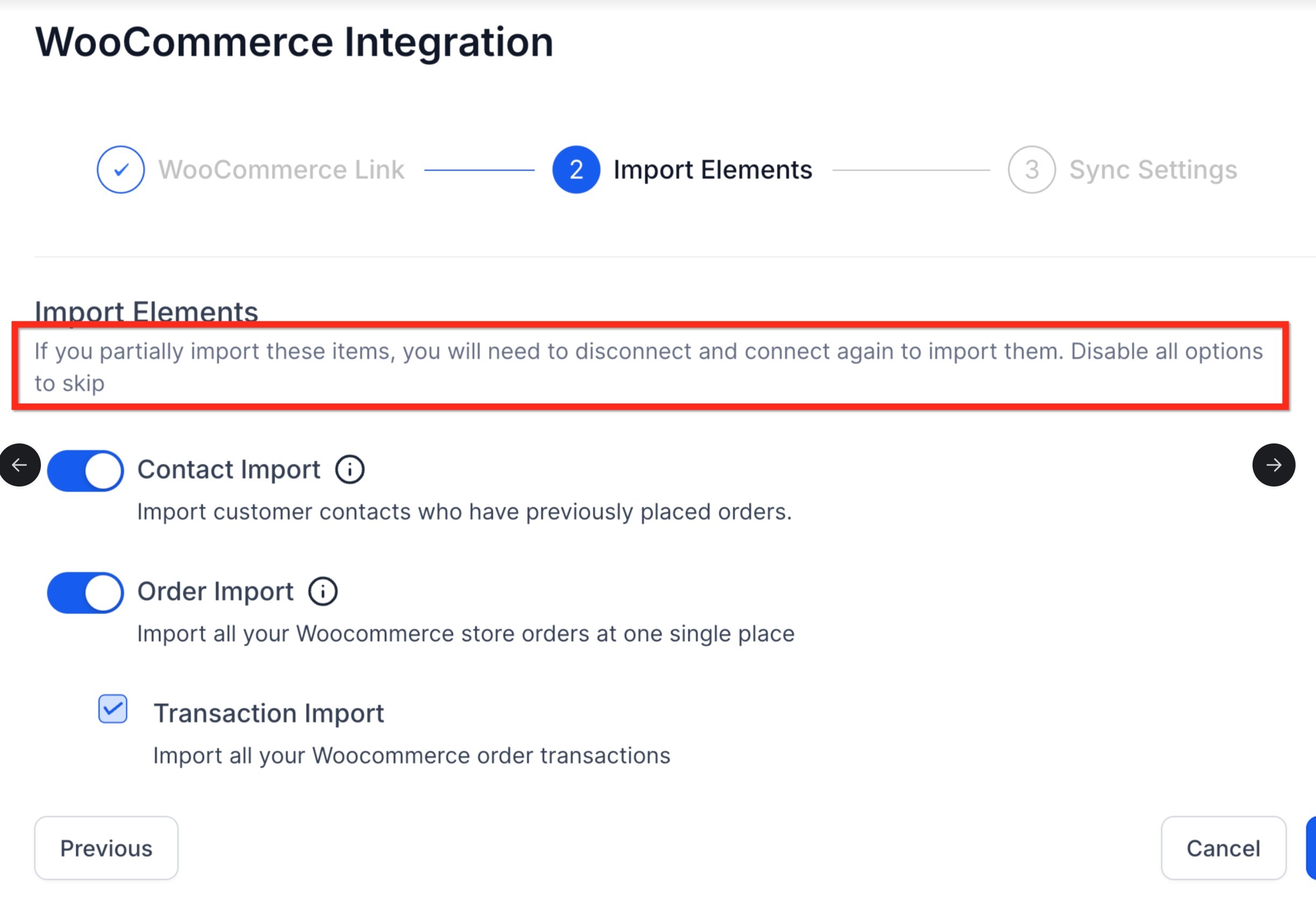Click the step 3 numbered circle

pos(1031,170)
